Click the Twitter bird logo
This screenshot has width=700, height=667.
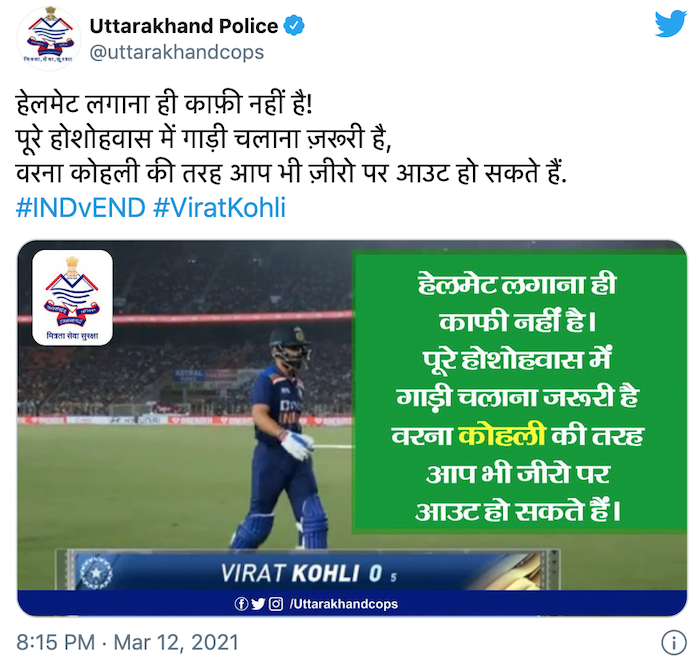(671, 24)
